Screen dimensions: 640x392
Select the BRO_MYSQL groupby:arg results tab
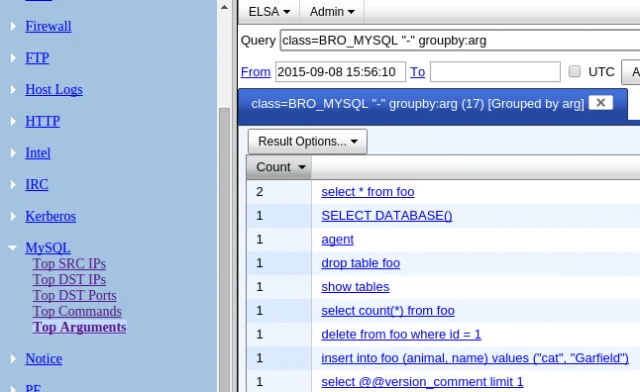pos(418,104)
